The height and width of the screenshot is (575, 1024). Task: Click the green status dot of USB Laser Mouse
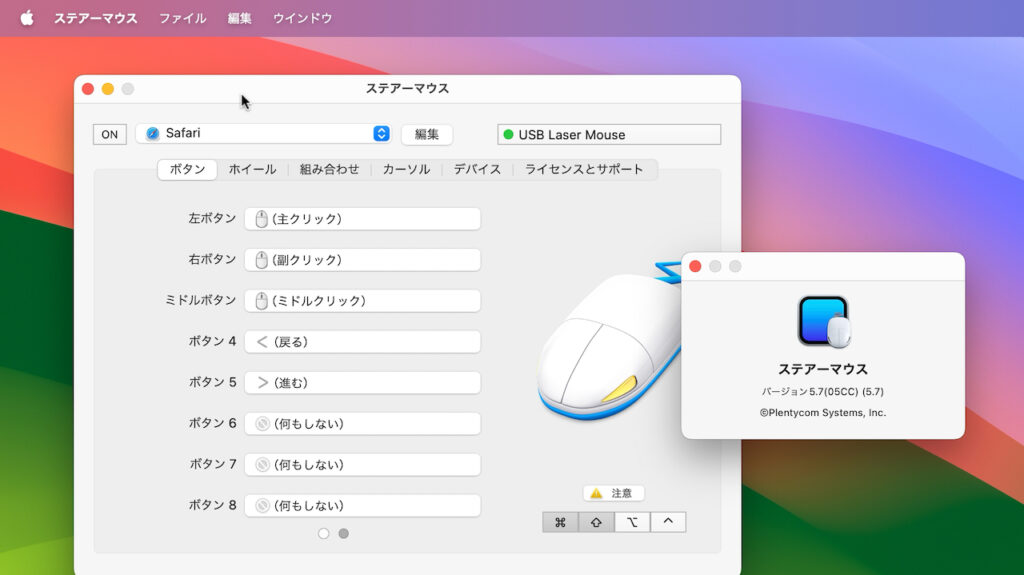click(508, 135)
